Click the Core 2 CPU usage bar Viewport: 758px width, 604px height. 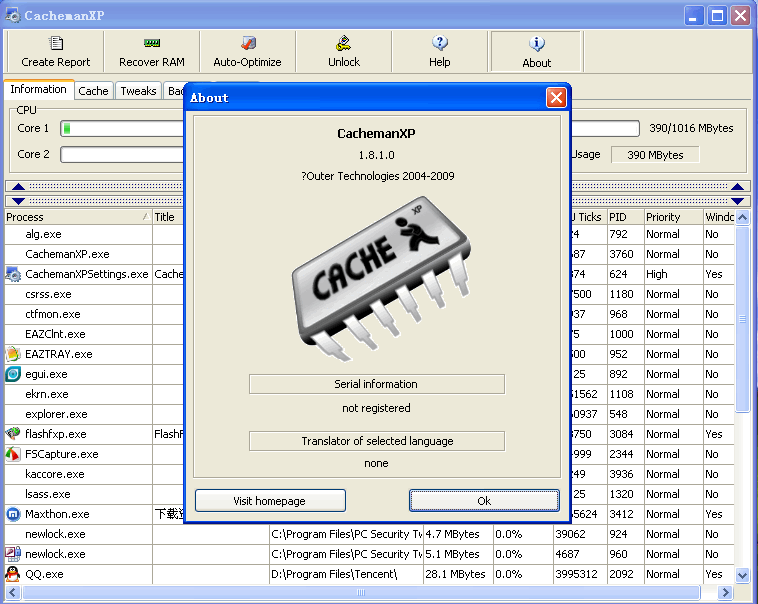pos(122,155)
